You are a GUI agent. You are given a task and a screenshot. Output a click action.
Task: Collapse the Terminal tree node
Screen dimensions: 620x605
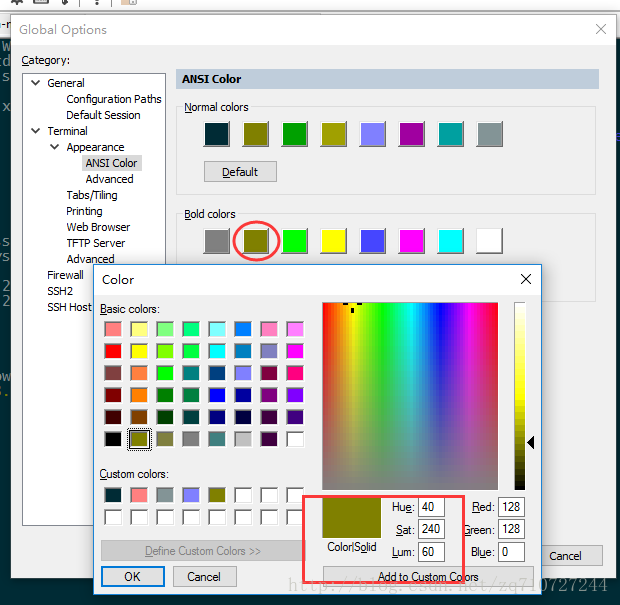pos(36,131)
